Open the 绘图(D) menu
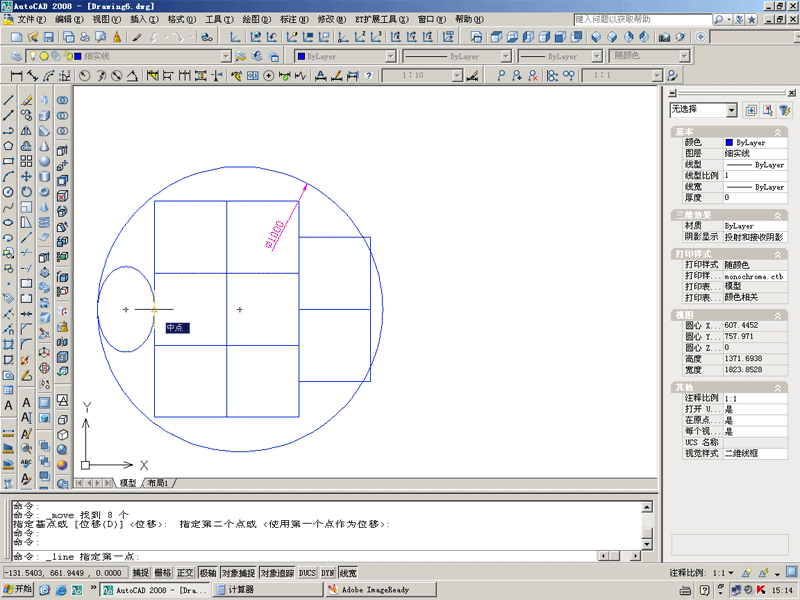800x600 pixels. coord(257,19)
